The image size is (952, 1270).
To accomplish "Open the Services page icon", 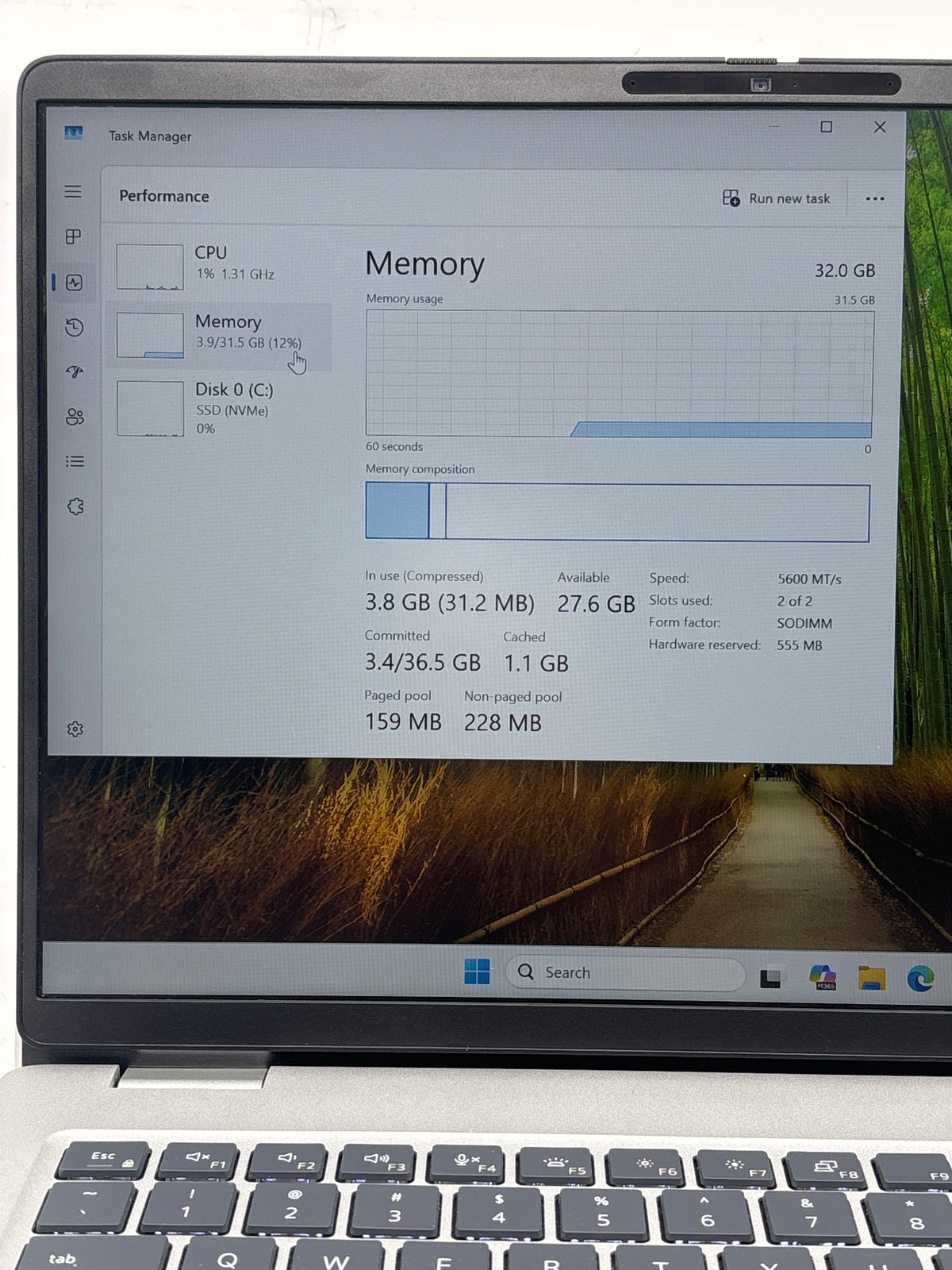I will (75, 506).
